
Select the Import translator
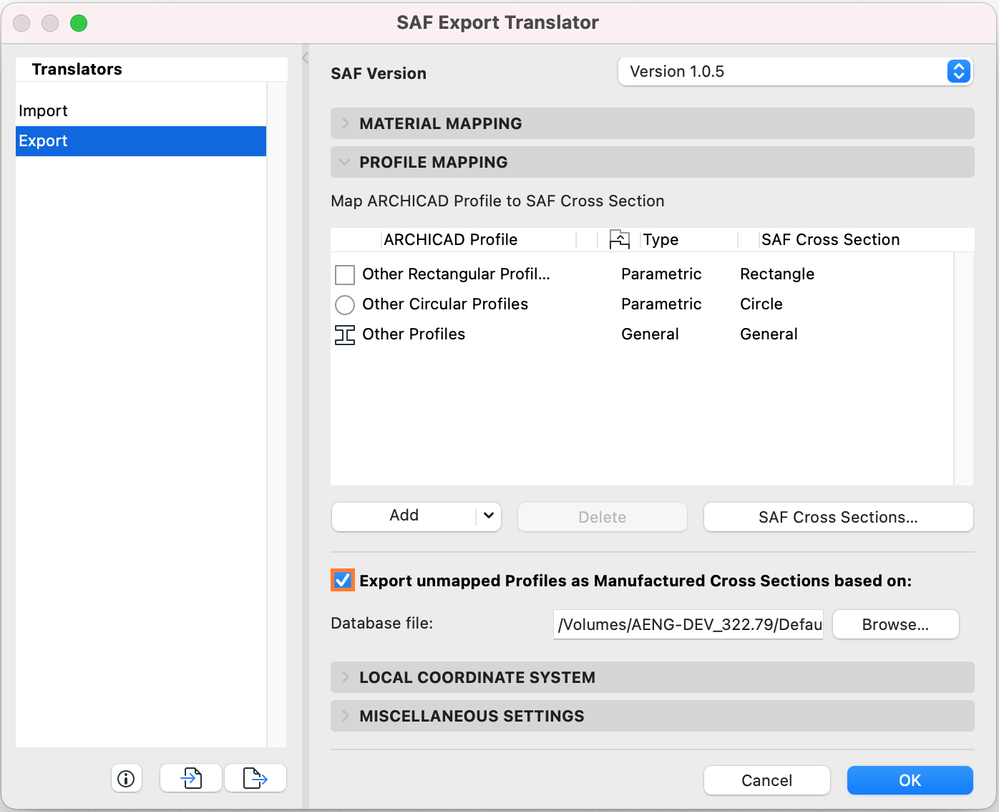click(141, 111)
